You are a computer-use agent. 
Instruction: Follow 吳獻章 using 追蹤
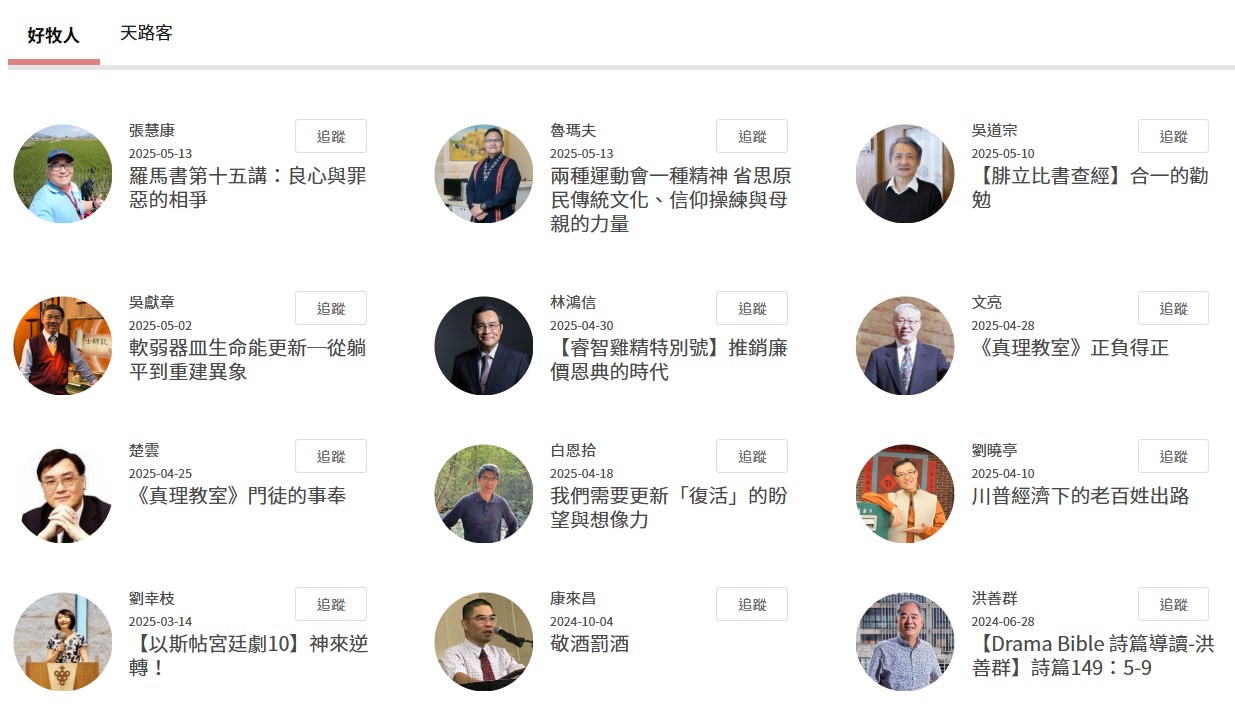(331, 308)
